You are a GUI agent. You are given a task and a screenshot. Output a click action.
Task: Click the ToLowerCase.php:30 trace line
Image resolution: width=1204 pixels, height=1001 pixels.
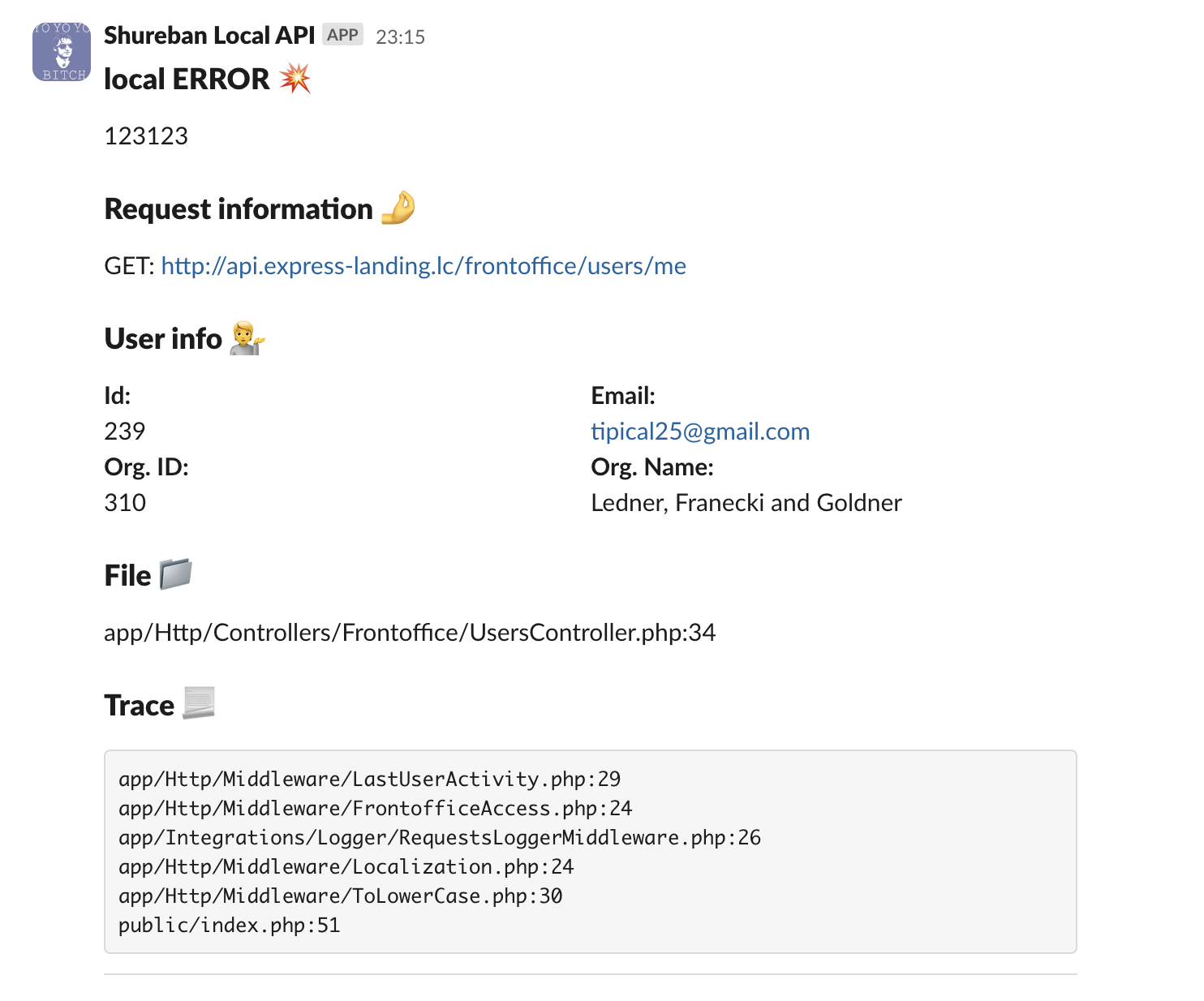click(x=340, y=896)
